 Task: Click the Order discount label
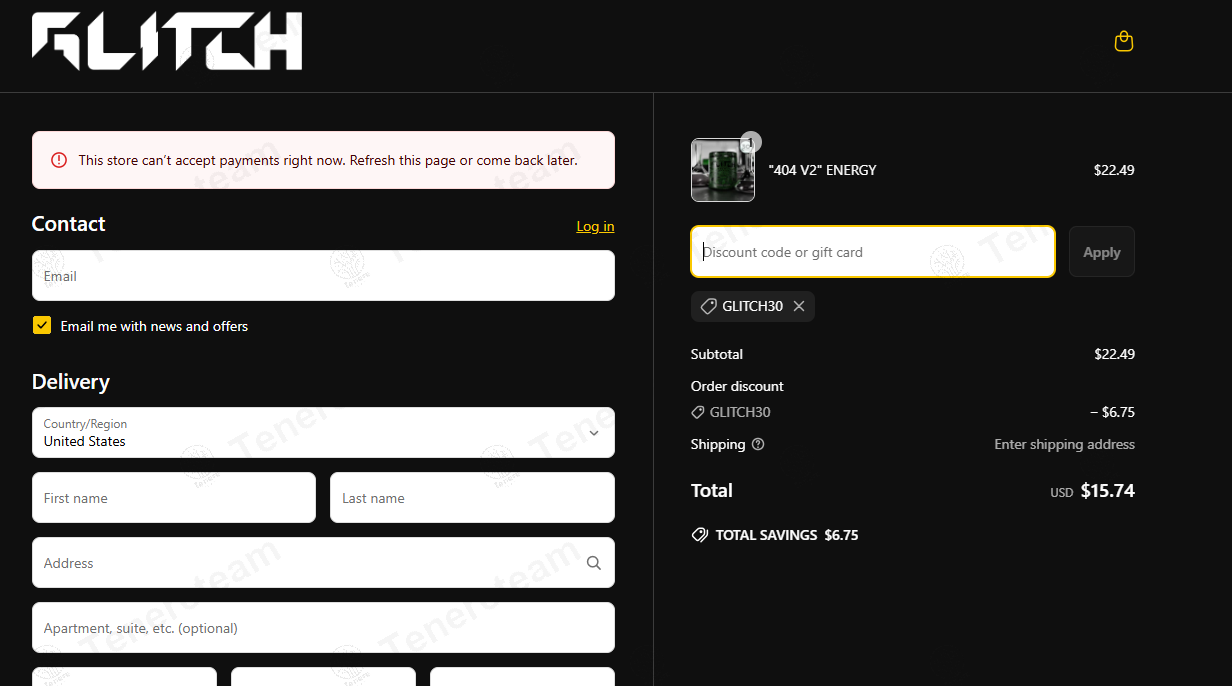coord(737,386)
